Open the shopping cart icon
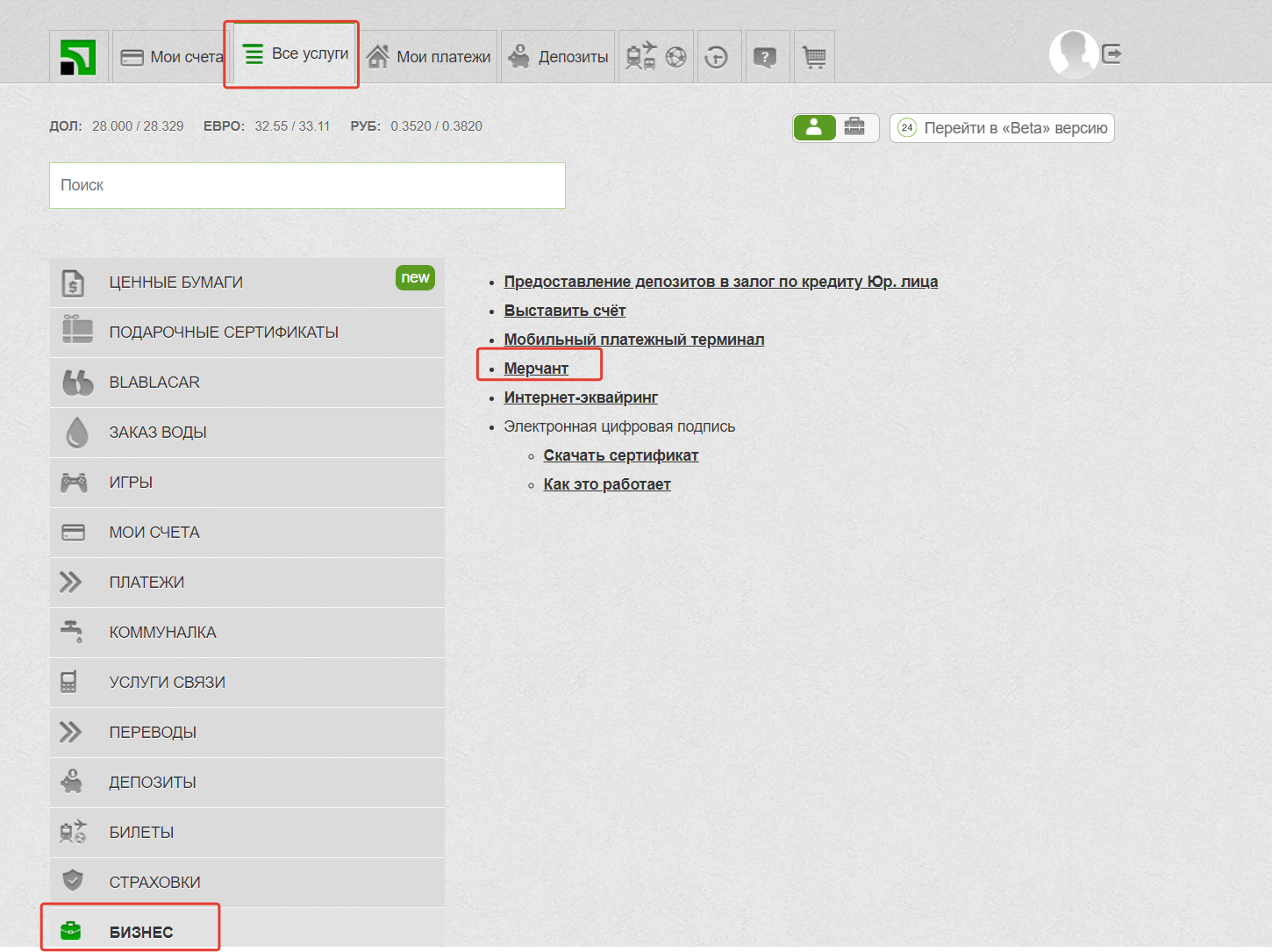This screenshot has height=952, width=1272. click(x=814, y=57)
